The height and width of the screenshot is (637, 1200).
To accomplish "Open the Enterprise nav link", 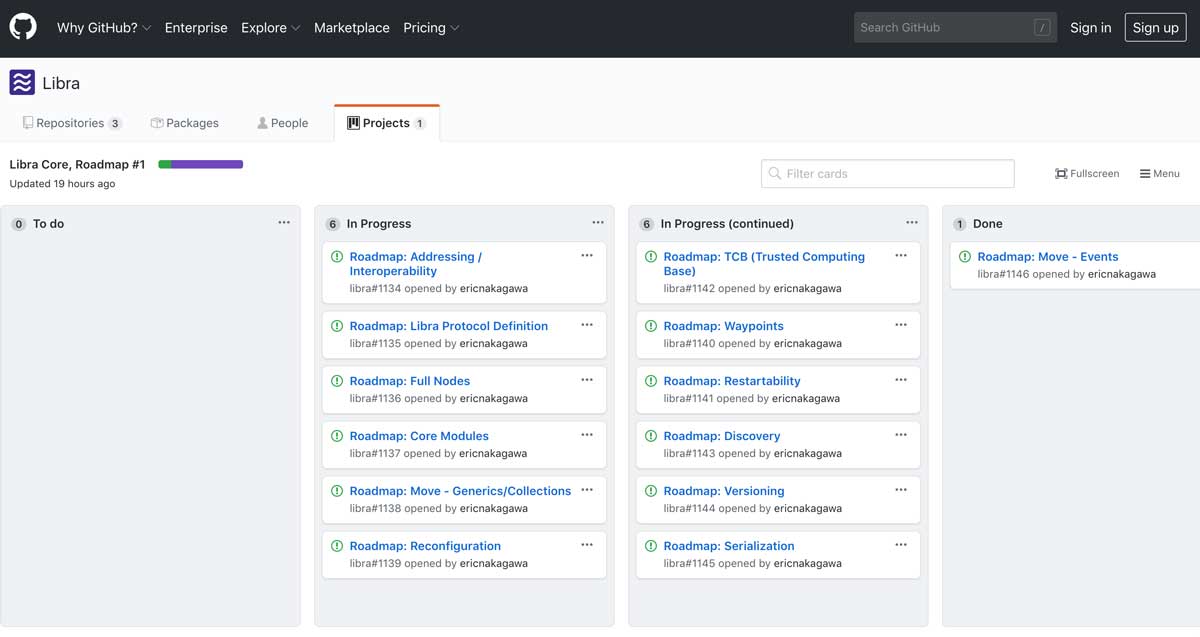I will pos(196,28).
